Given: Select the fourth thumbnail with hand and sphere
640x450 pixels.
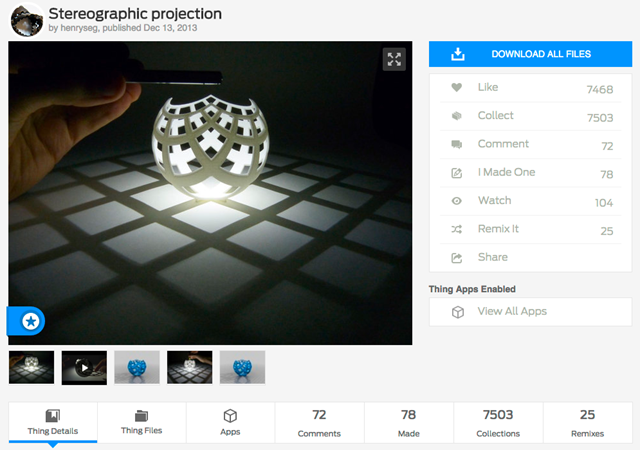Looking at the screenshot, I should [189, 367].
